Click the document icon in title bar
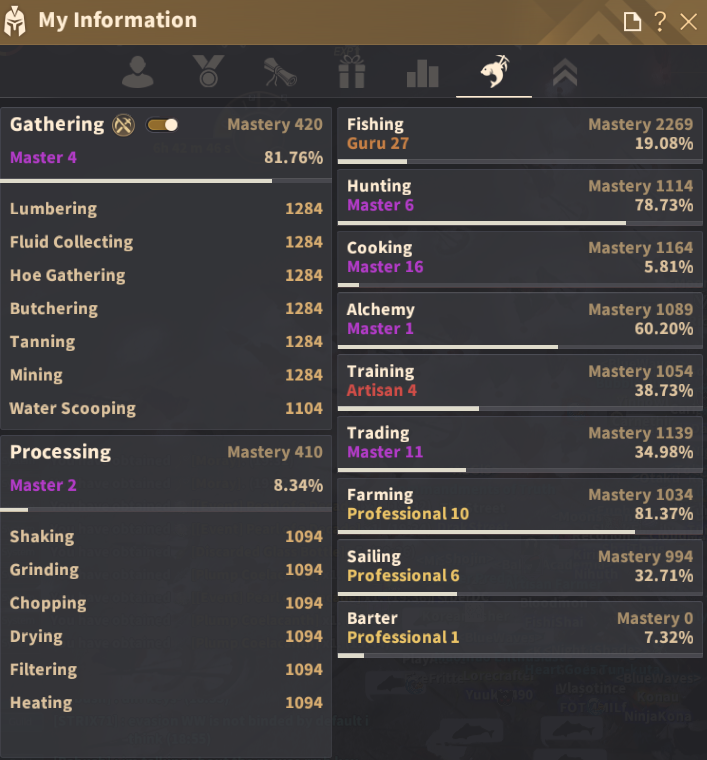This screenshot has height=760, width=707. 631,22
